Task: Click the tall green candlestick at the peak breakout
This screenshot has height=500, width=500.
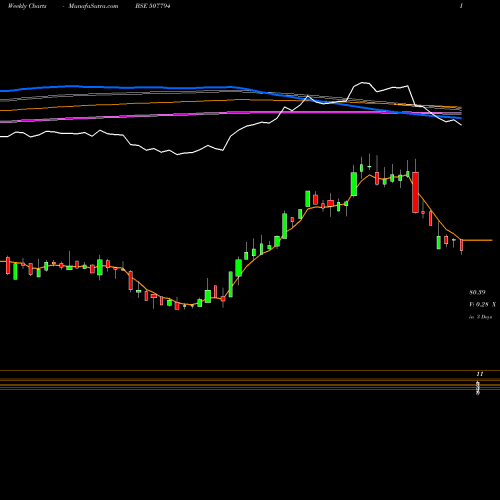Action: pyautogui.click(x=354, y=184)
